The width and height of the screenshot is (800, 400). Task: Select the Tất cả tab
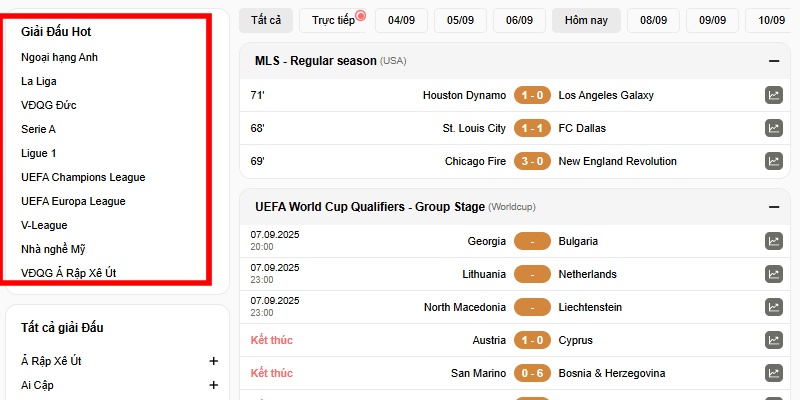pos(266,20)
